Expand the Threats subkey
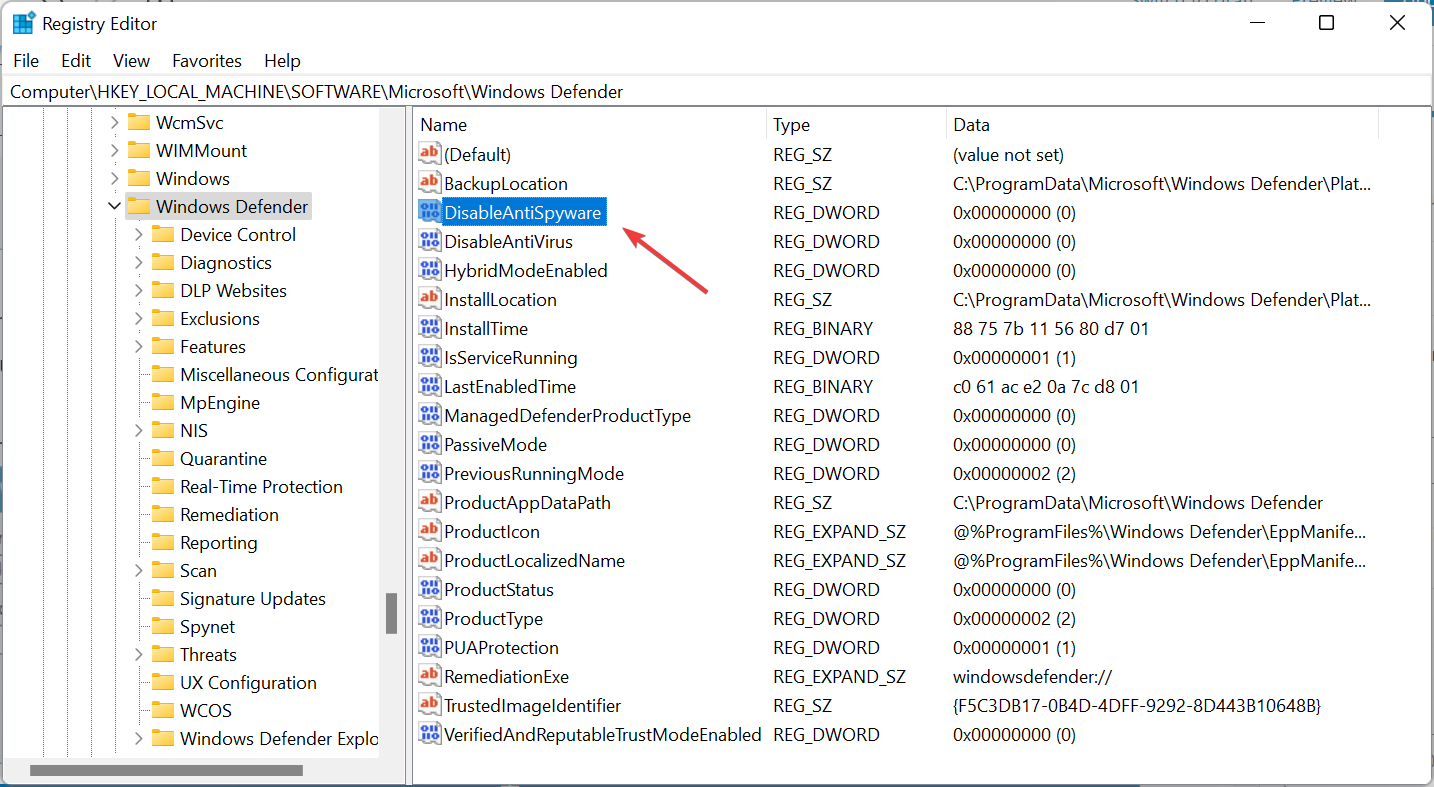Viewport: 1434px width, 787px height. point(138,654)
